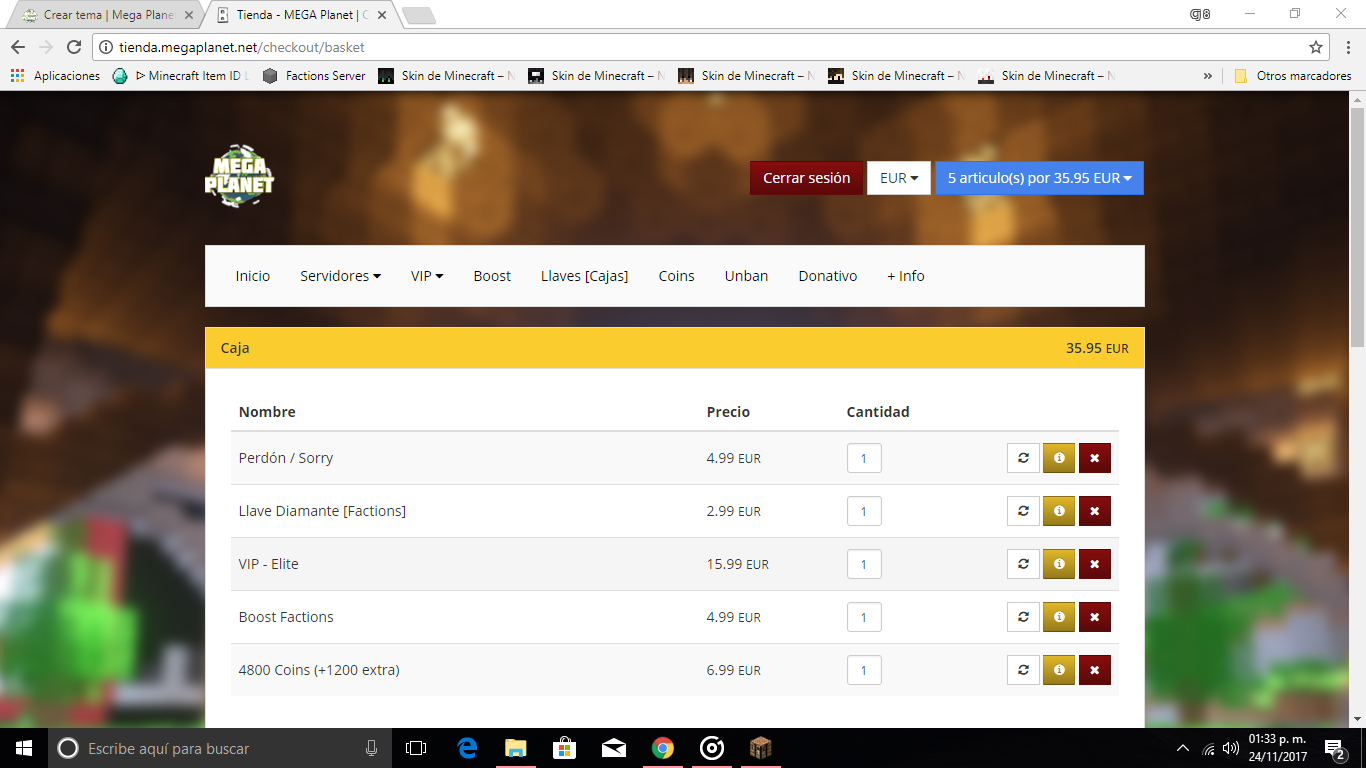Click the Boost Factions quantity field
Image resolution: width=1366 pixels, height=768 pixels.
pyautogui.click(x=864, y=617)
